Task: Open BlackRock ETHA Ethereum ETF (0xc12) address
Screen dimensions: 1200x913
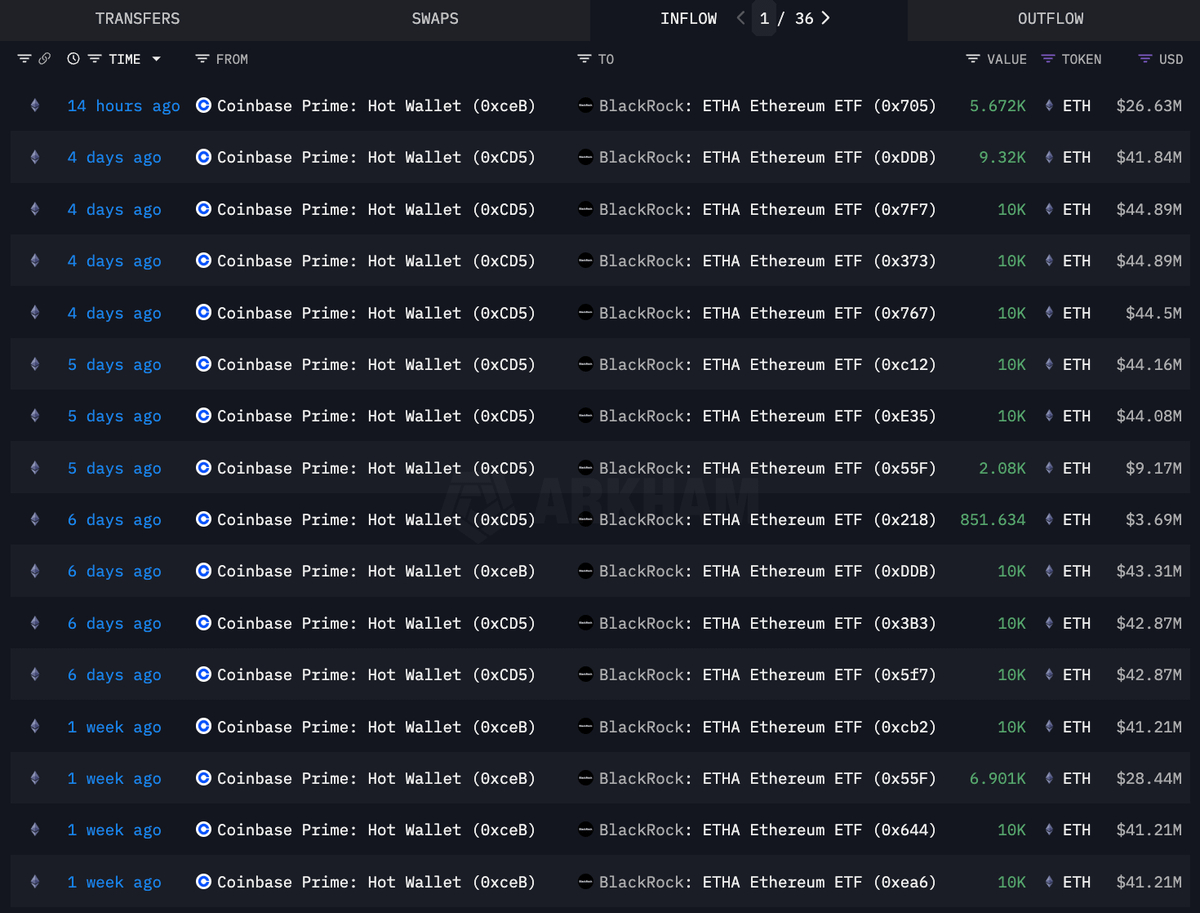Action: 768,364
